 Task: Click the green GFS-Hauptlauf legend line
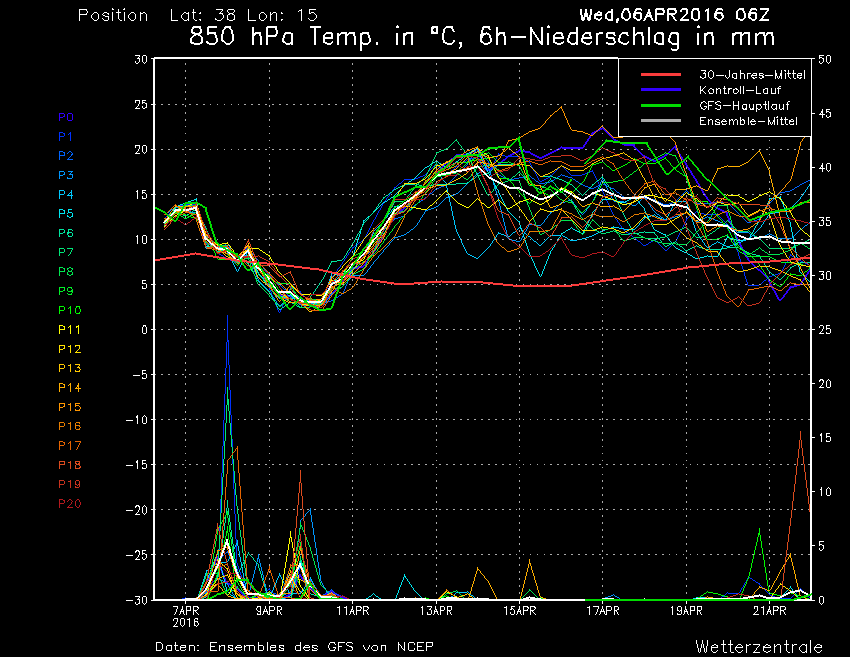pyautogui.click(x=661, y=106)
